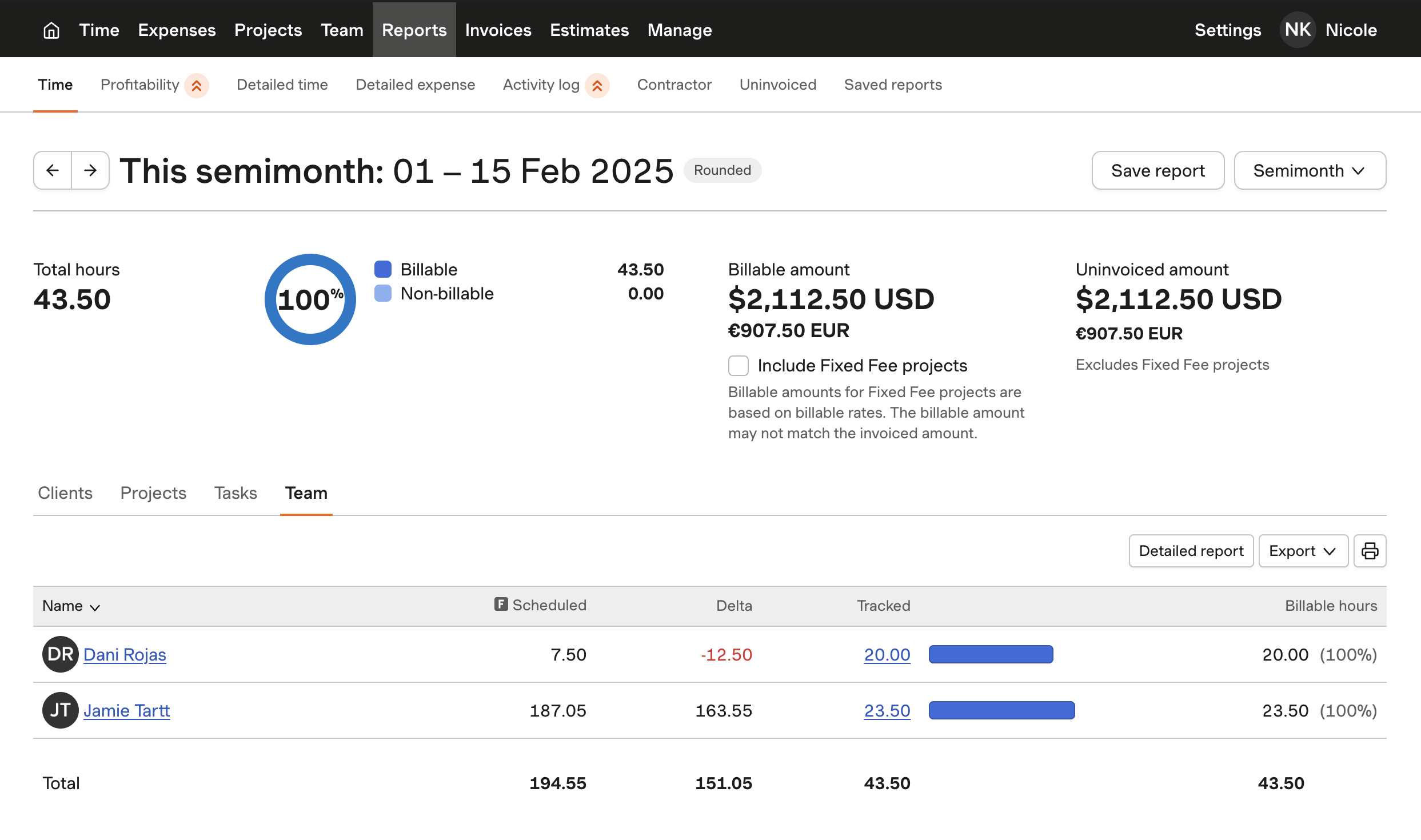1421x840 pixels.
Task: Switch to the Projects breakdown tab
Action: 153,493
